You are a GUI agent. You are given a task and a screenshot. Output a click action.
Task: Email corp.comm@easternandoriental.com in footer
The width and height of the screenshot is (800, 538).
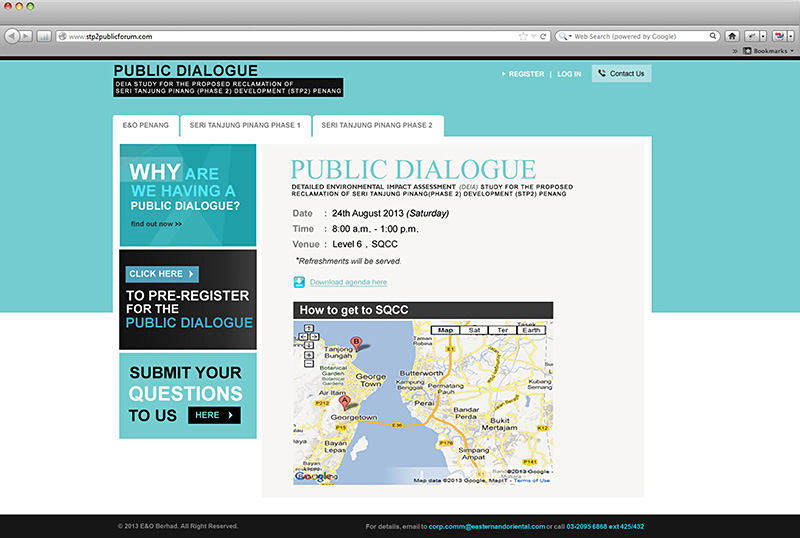click(x=487, y=527)
